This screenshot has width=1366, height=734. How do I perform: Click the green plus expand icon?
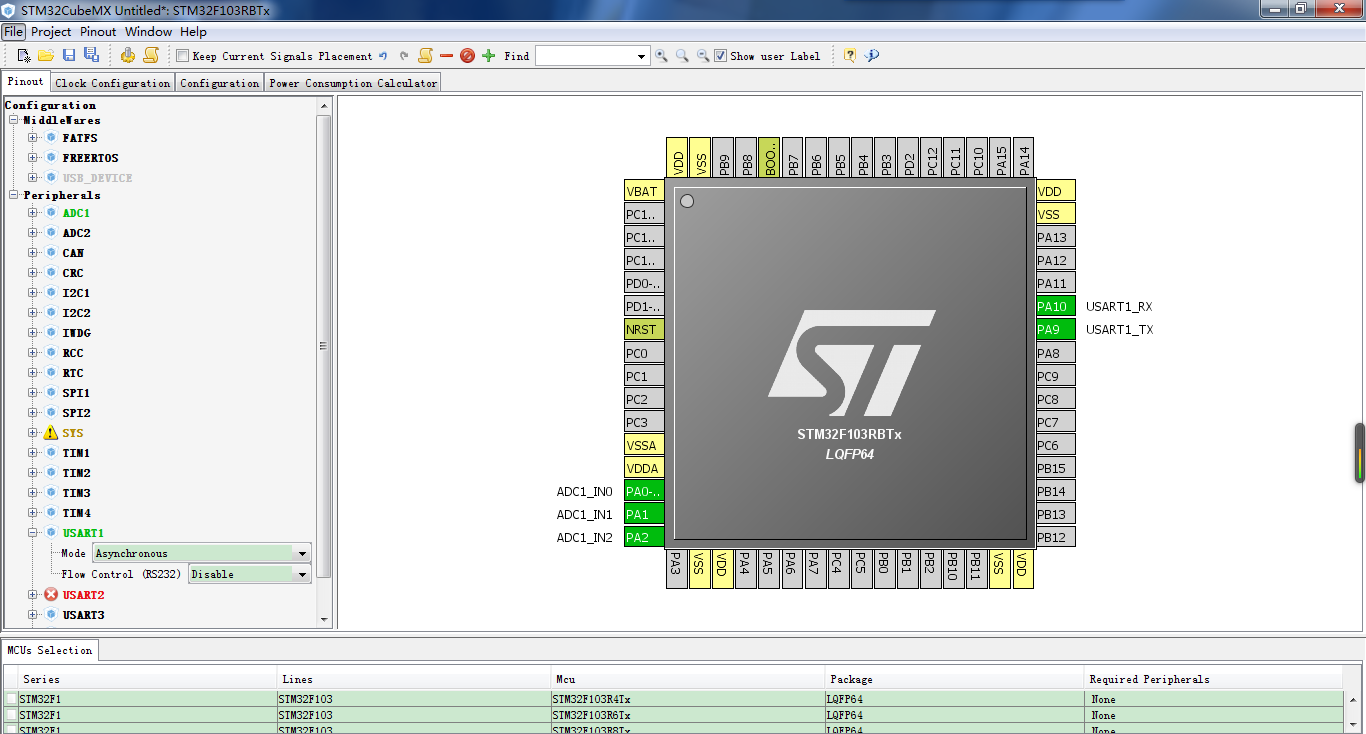tap(489, 56)
